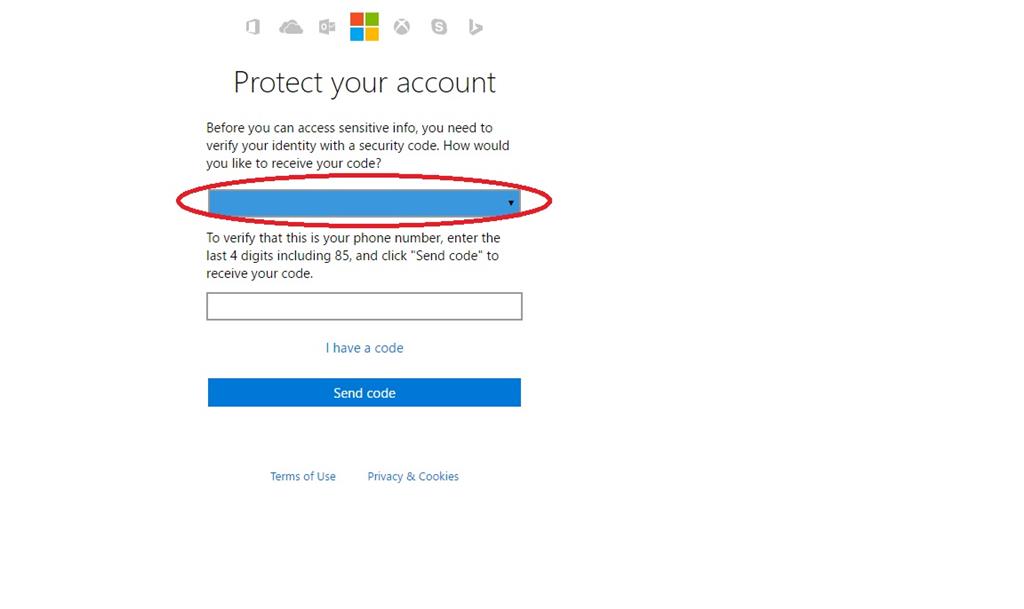This screenshot has width=1024, height=609.
Task: Open the OneDrive cloud icon
Action: (291, 27)
